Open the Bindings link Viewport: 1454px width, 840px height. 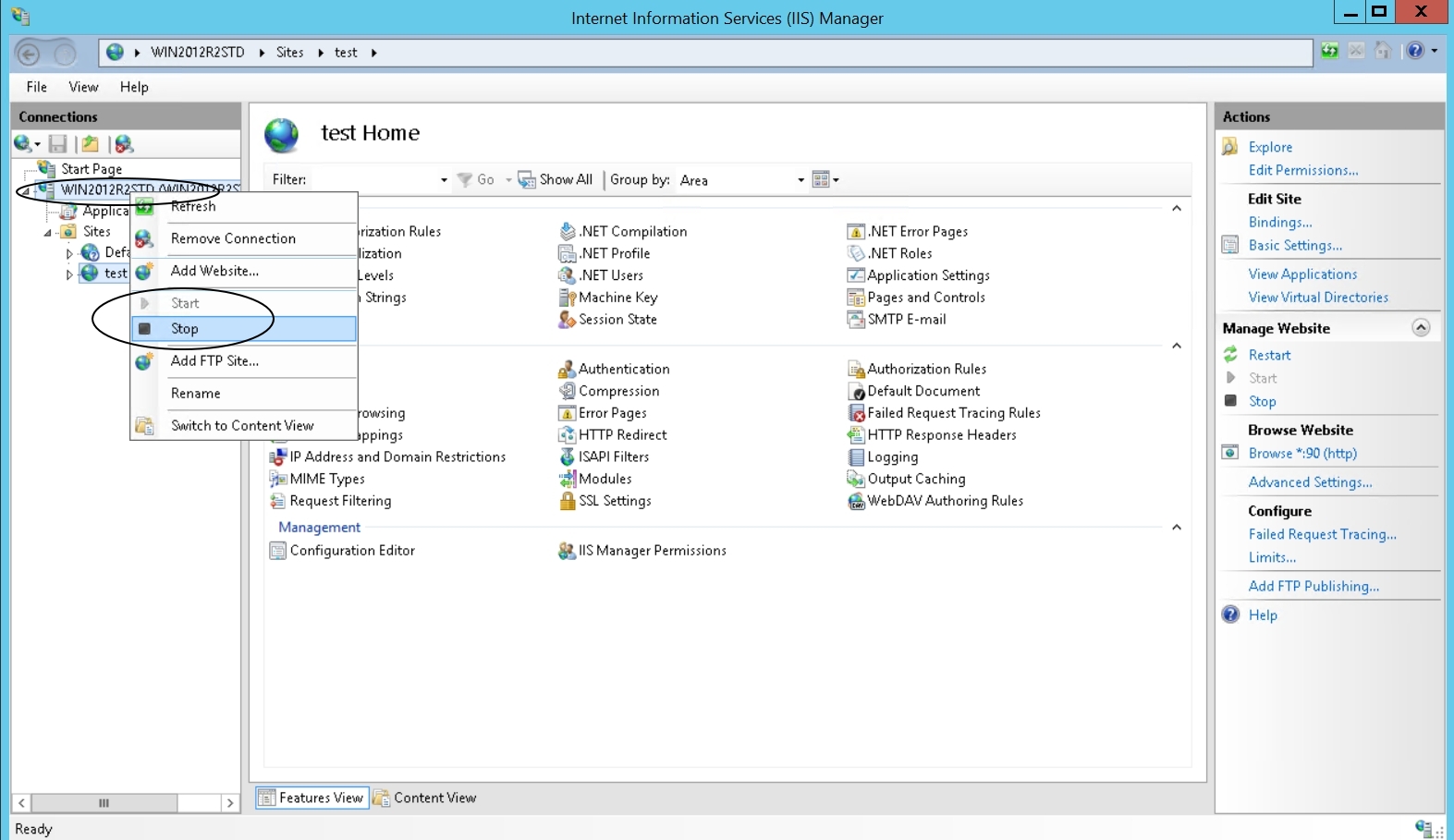click(x=1280, y=222)
